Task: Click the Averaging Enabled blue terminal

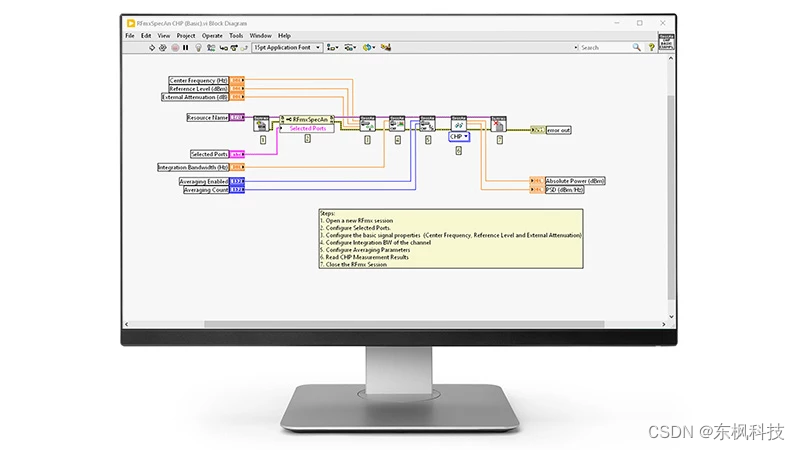Action: [x=237, y=181]
